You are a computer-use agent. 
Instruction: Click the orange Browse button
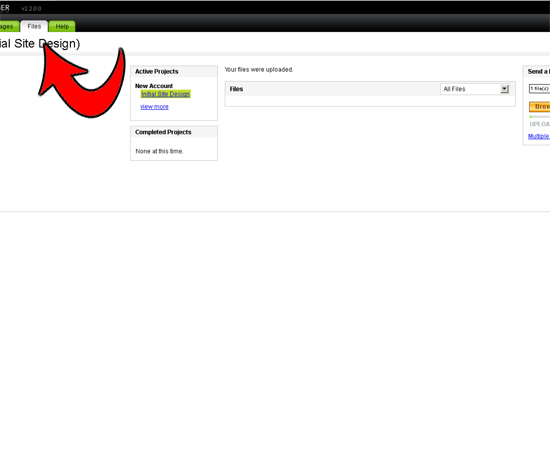tap(539, 107)
